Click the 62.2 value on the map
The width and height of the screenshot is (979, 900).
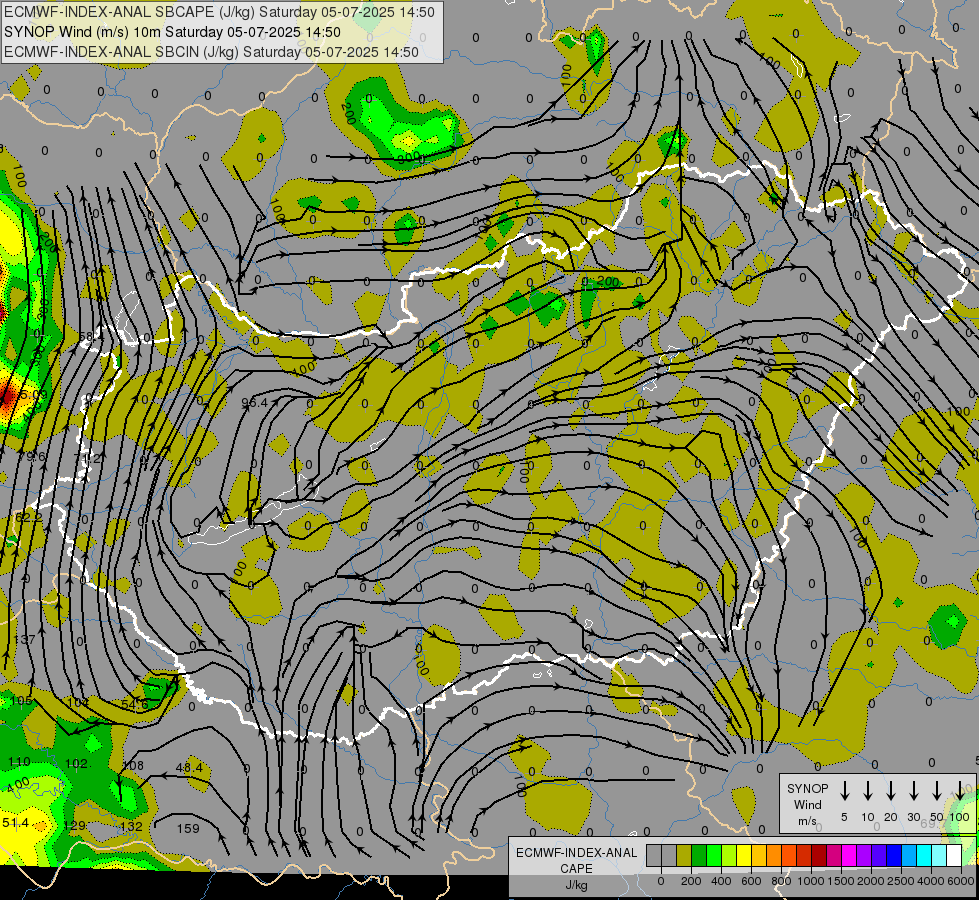(29, 518)
